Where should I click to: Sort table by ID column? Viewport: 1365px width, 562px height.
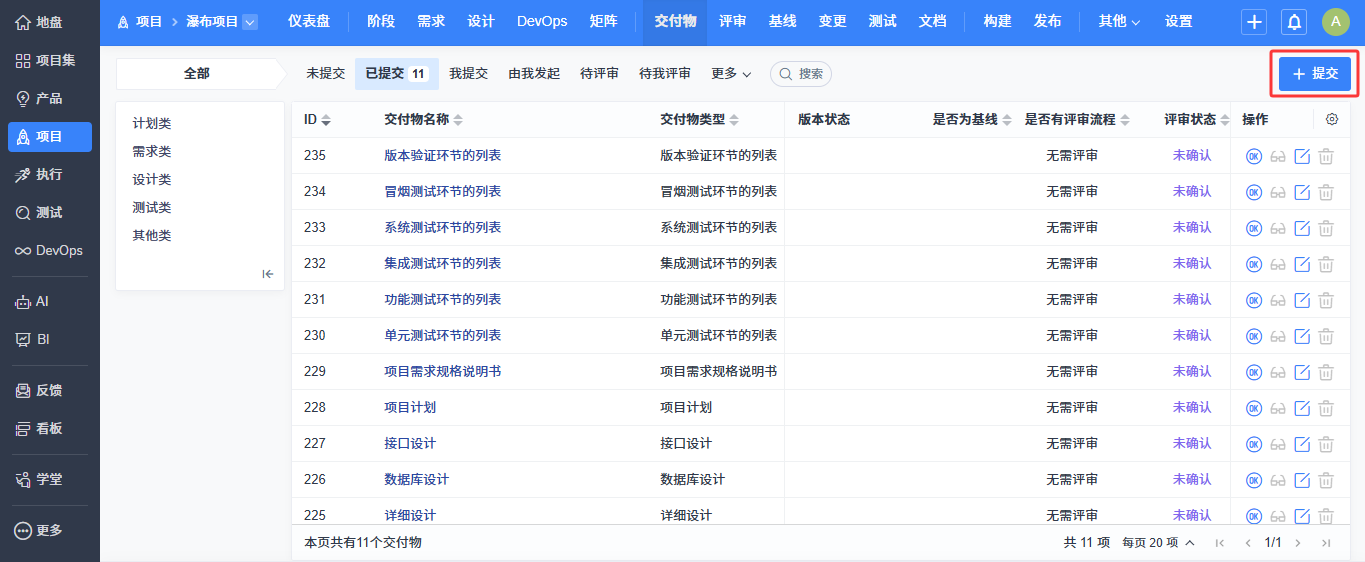click(317, 120)
